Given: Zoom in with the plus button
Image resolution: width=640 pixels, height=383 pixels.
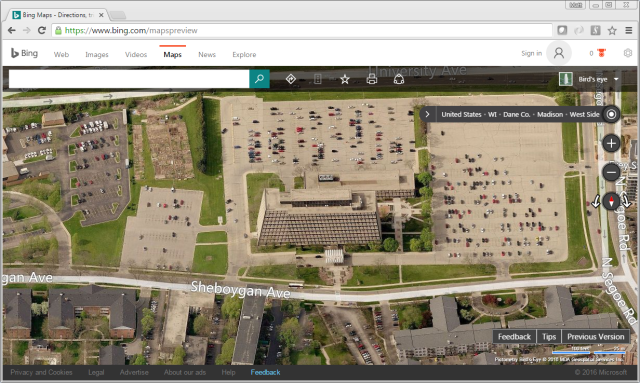Looking at the screenshot, I should (x=611, y=143).
